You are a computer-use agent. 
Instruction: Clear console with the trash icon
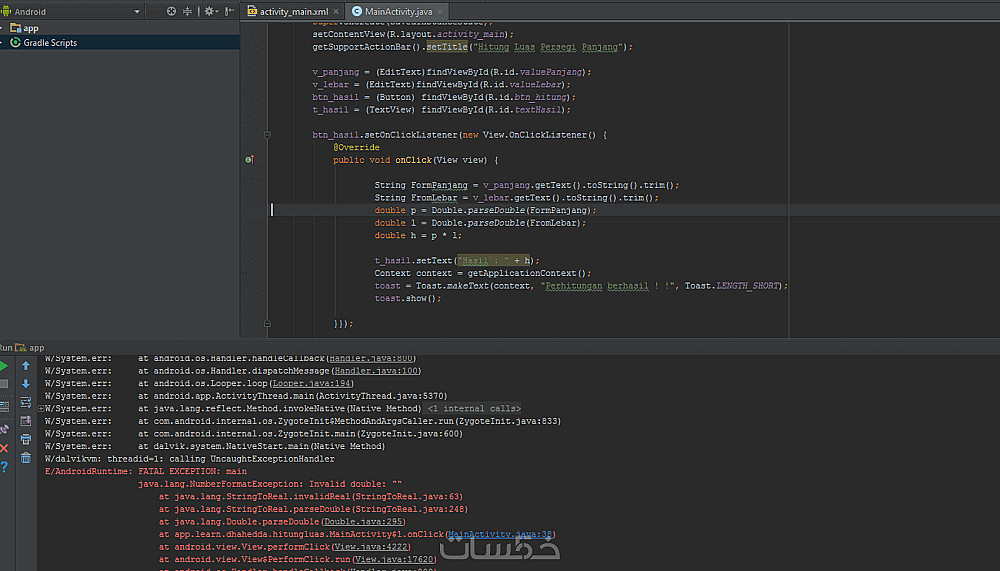(x=26, y=456)
